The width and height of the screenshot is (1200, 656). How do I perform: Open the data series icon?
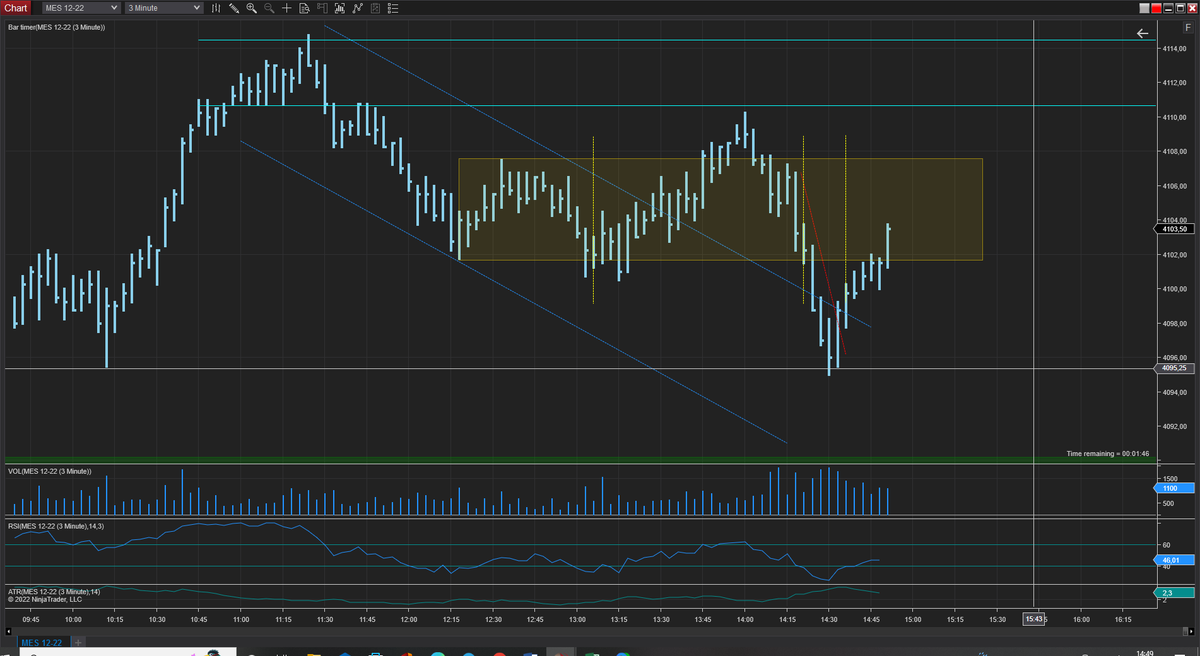point(340,8)
